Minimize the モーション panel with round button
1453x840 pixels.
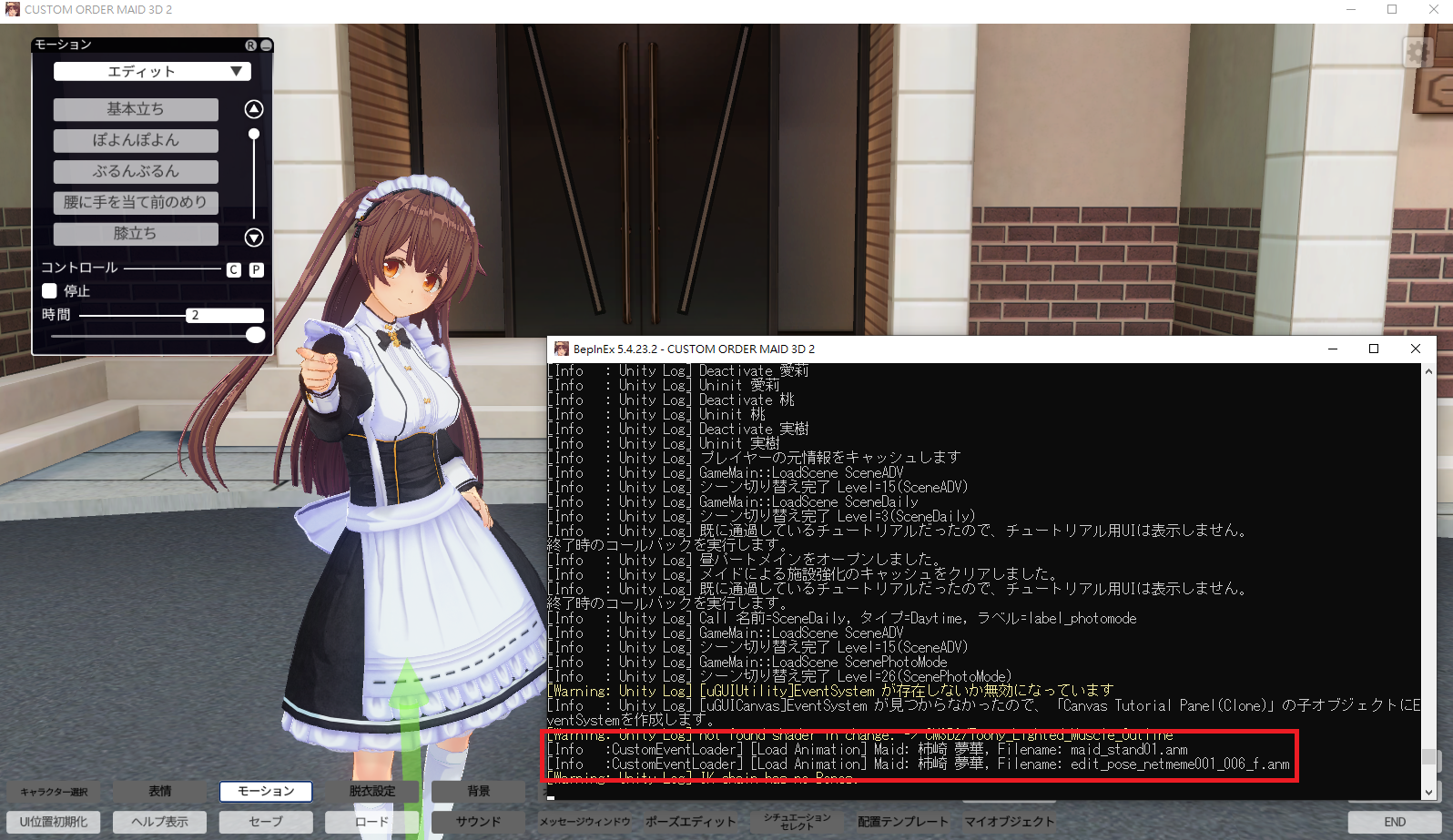[266, 45]
